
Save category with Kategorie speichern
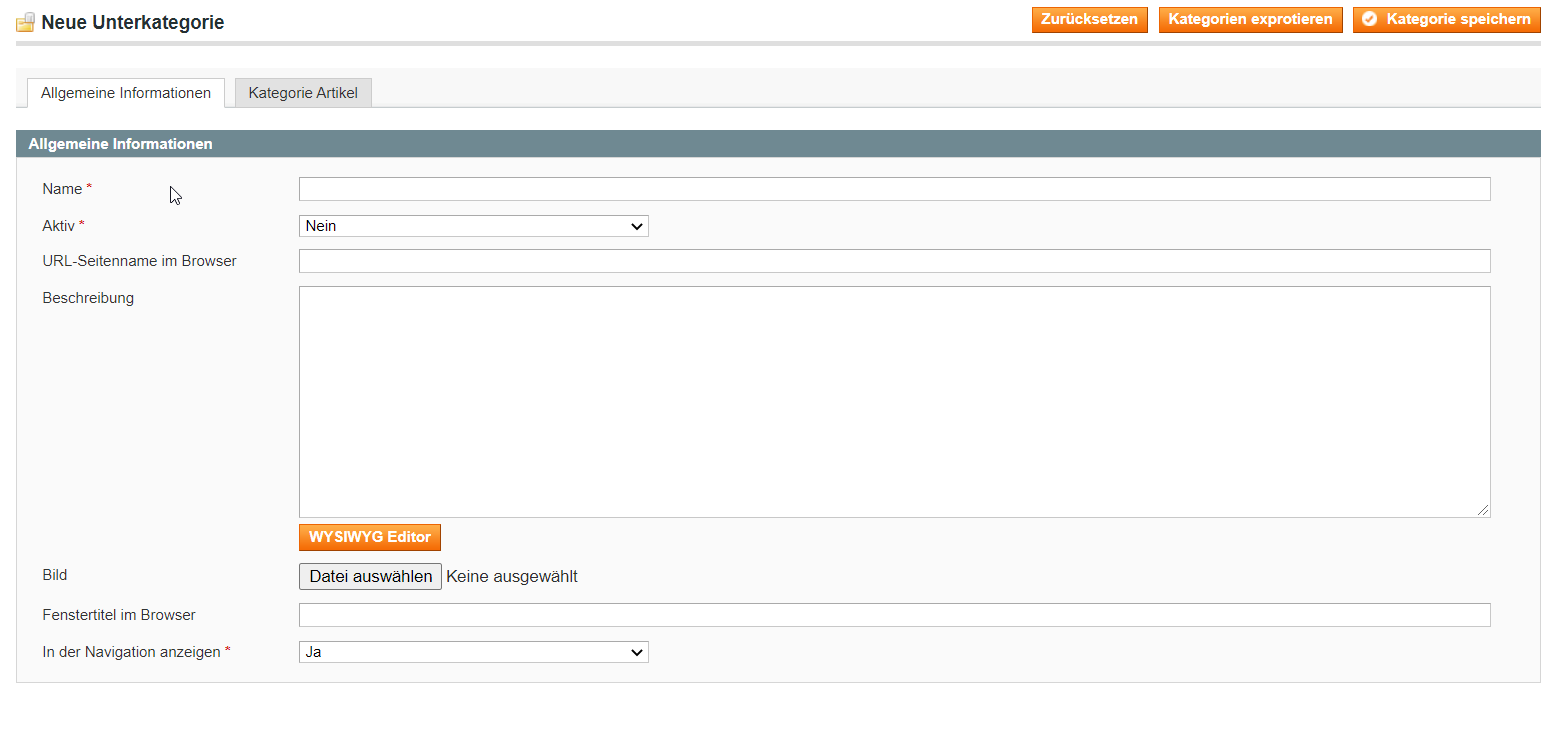pos(1446,20)
